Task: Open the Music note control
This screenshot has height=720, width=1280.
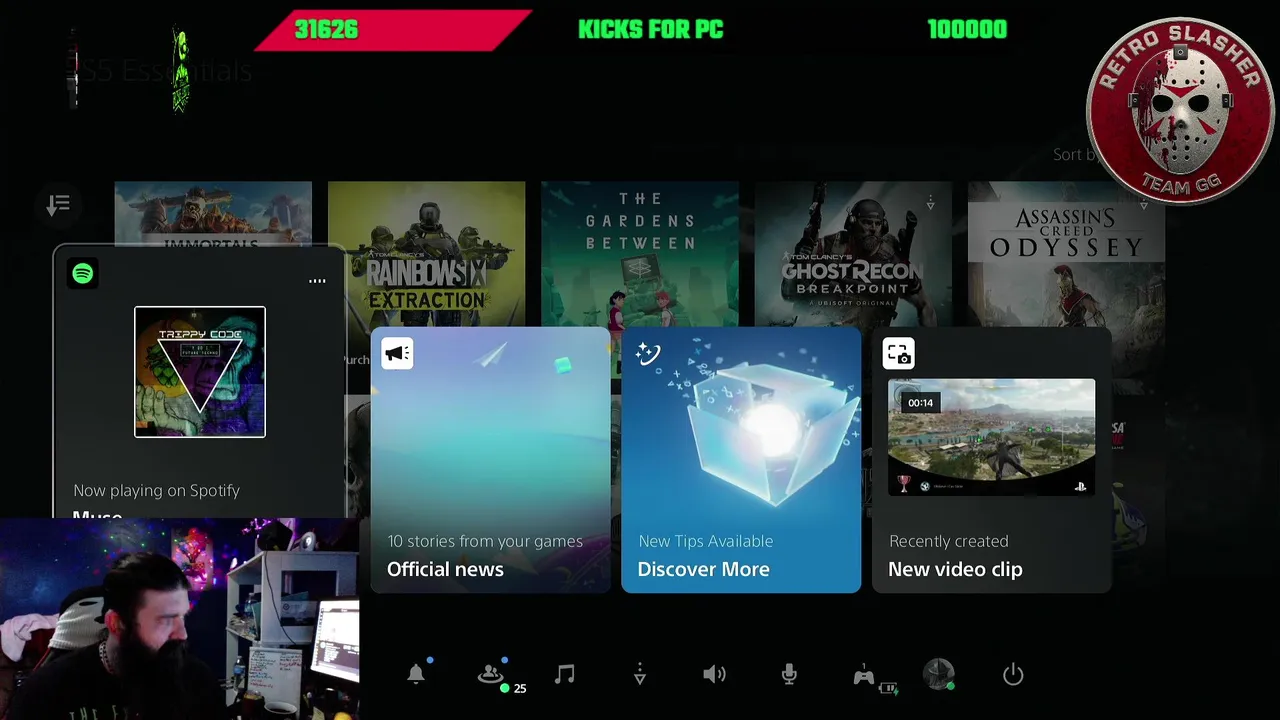Action: pyautogui.click(x=565, y=674)
